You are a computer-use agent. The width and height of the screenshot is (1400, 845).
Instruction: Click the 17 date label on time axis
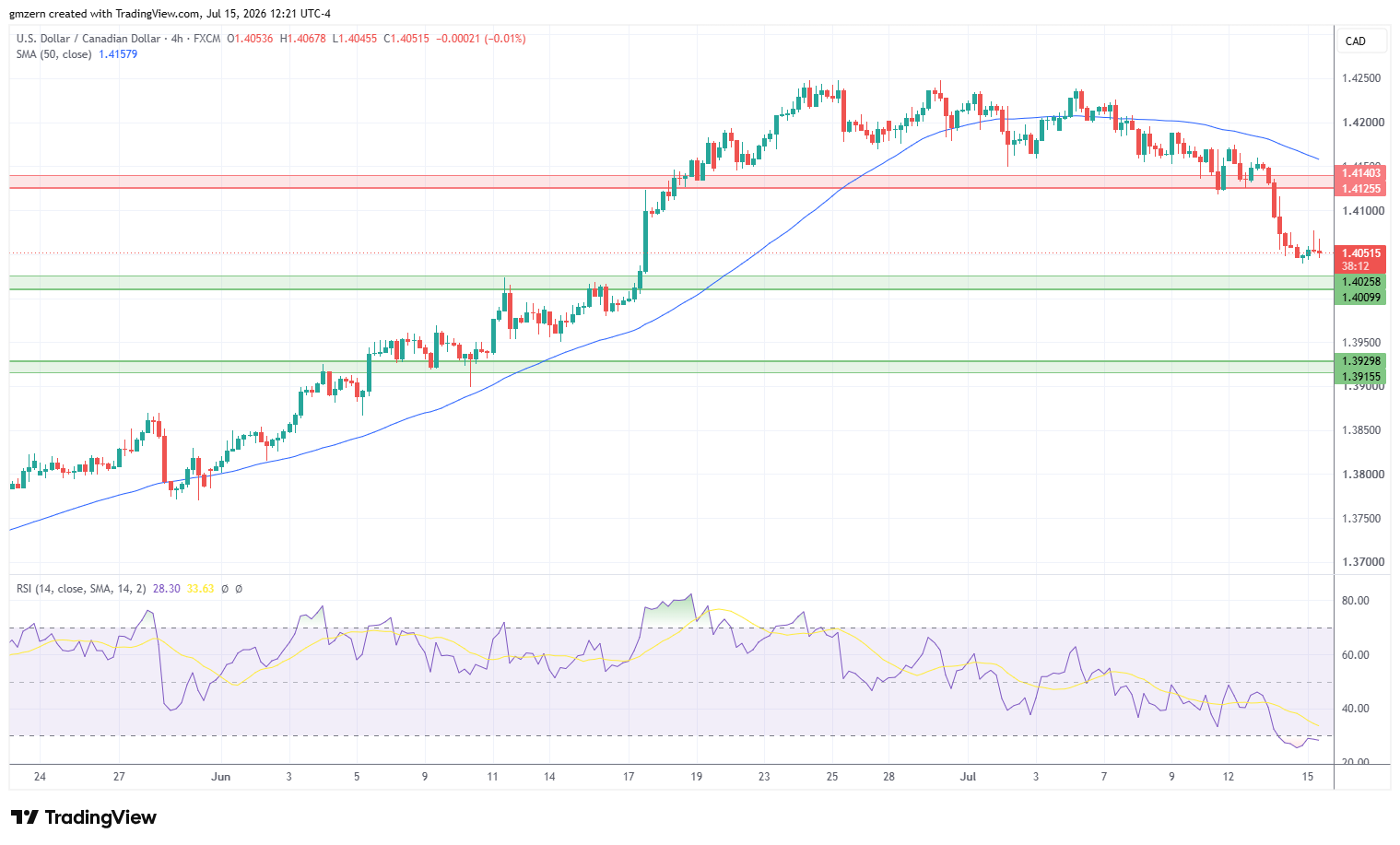pyautogui.click(x=629, y=777)
